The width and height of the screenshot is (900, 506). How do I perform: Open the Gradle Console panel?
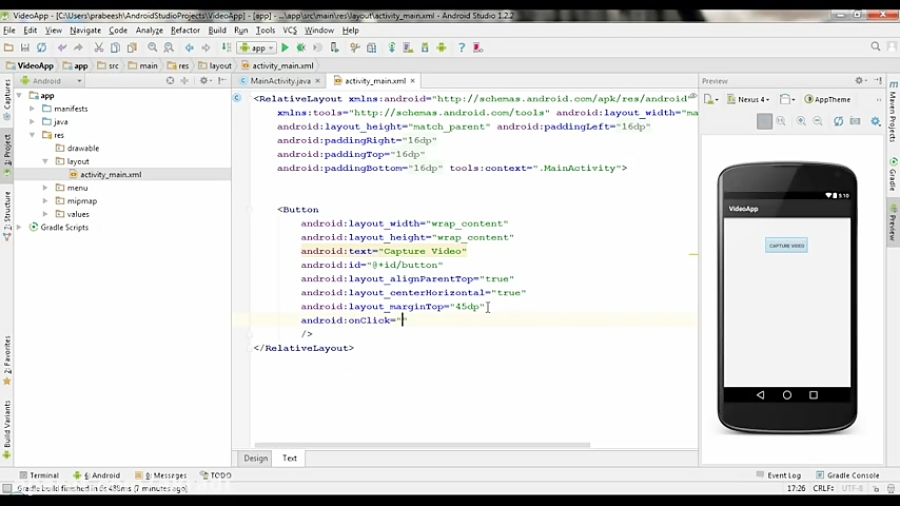[847, 475]
